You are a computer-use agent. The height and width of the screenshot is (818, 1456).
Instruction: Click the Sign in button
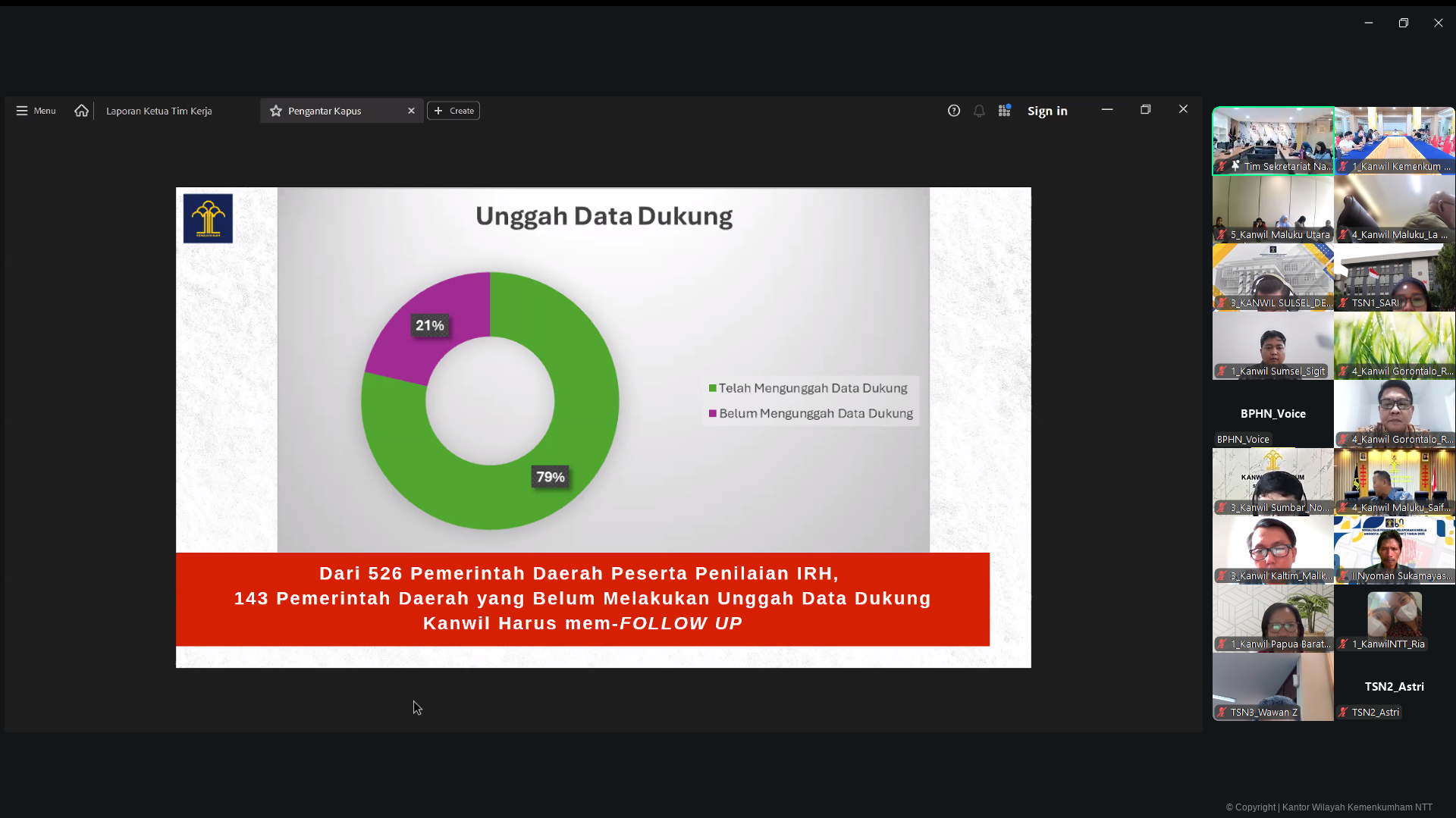point(1047,111)
